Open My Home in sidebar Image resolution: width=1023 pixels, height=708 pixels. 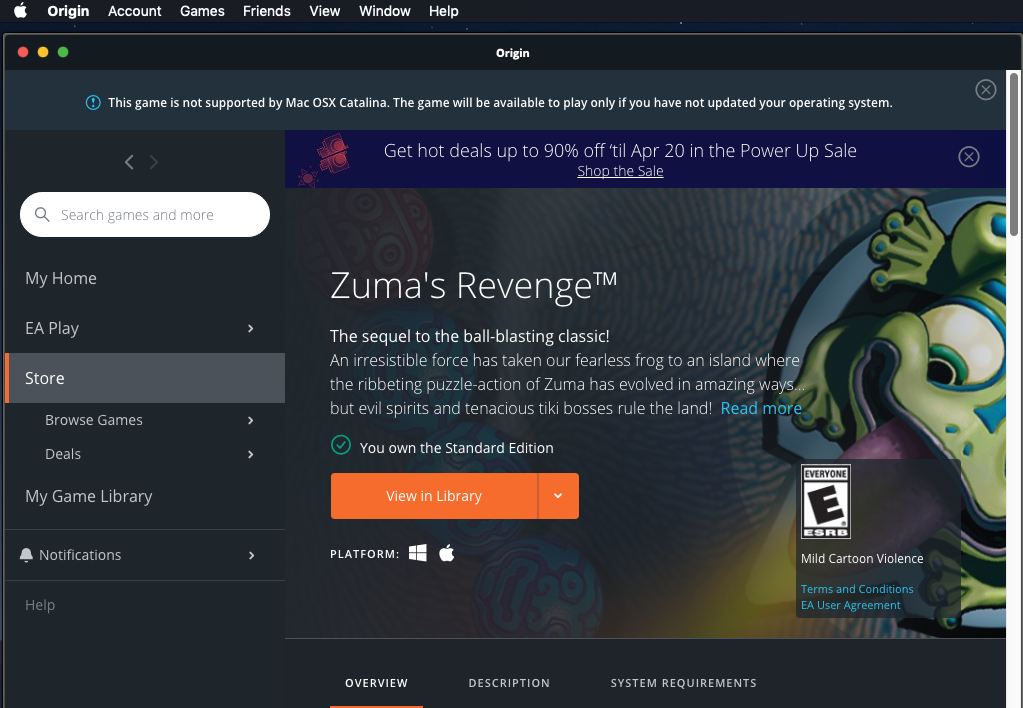[x=61, y=278]
